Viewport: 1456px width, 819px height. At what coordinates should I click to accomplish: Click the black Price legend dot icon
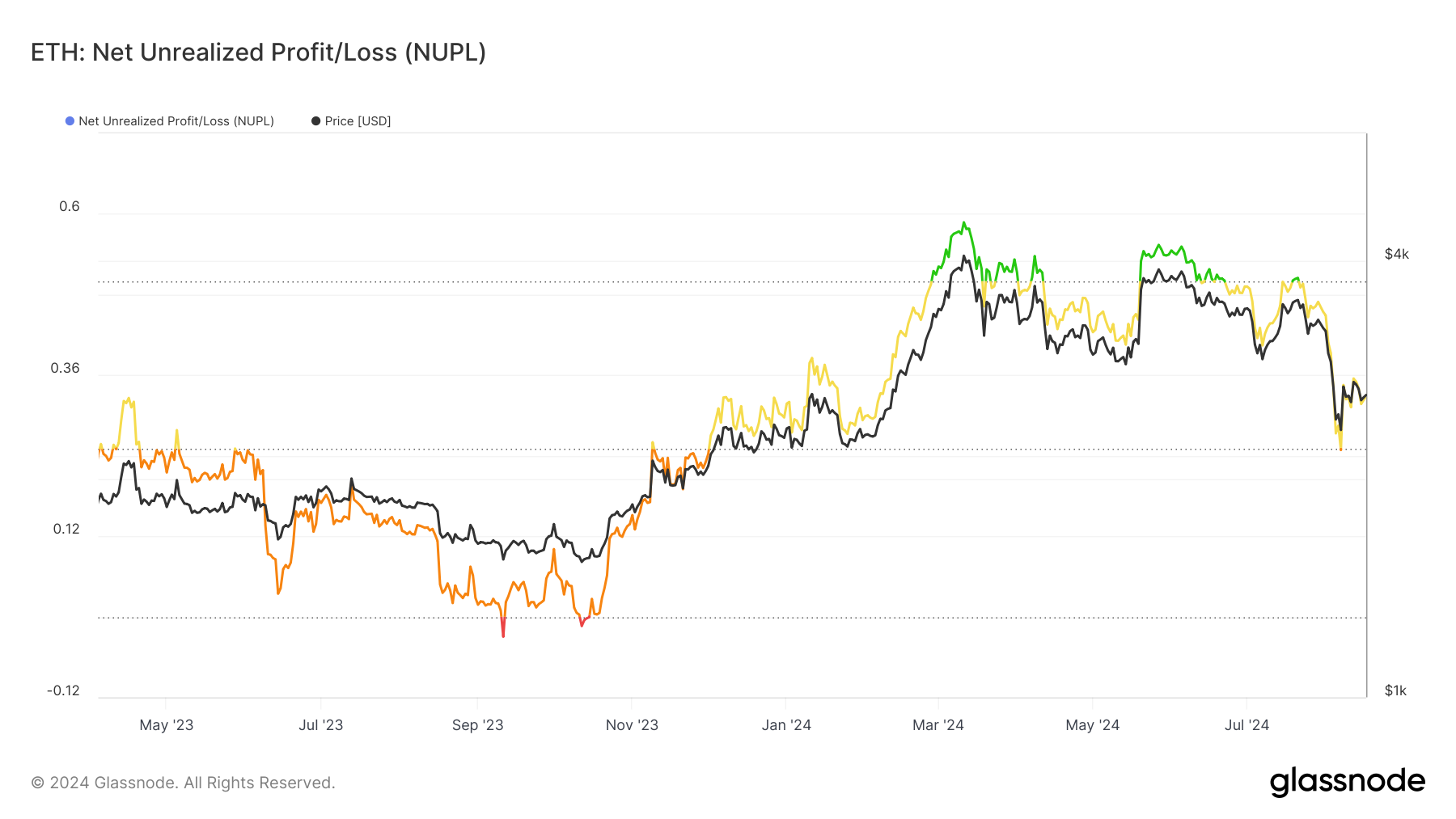(315, 120)
